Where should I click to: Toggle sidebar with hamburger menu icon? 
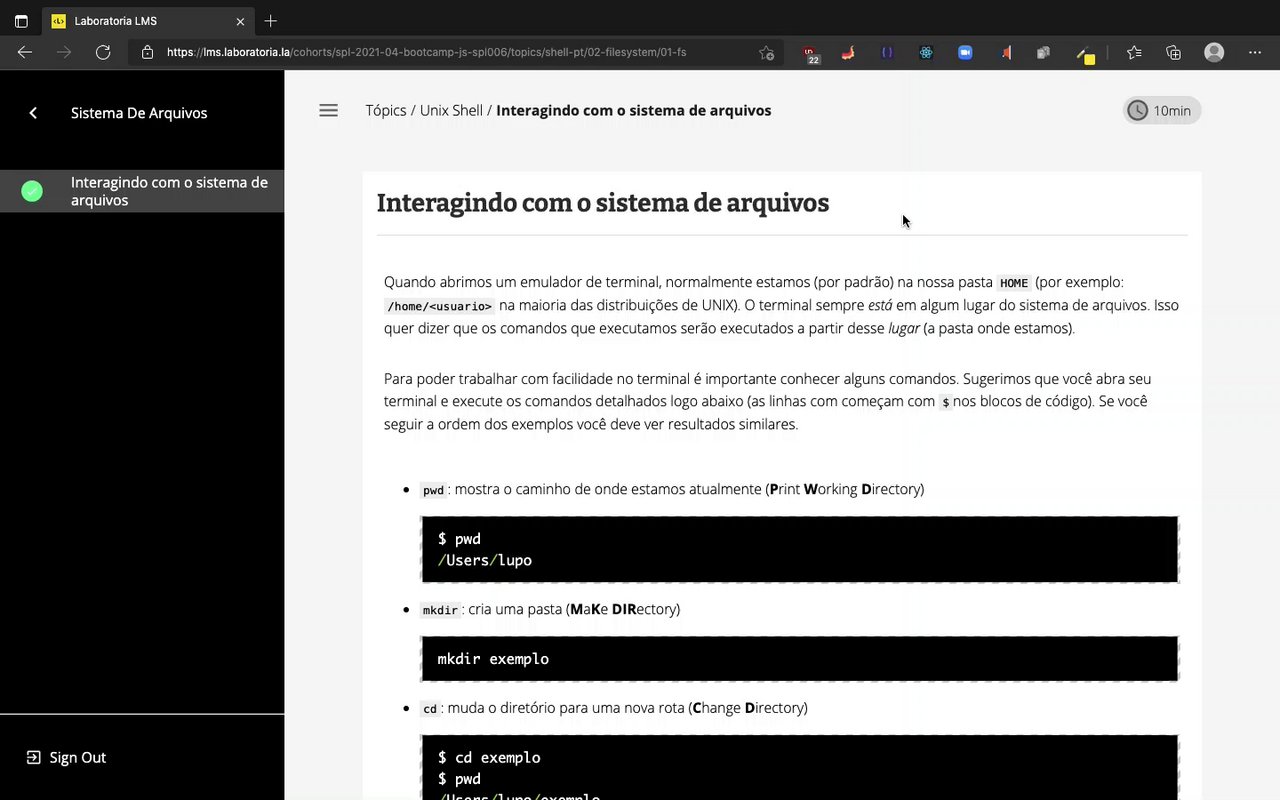[328, 110]
